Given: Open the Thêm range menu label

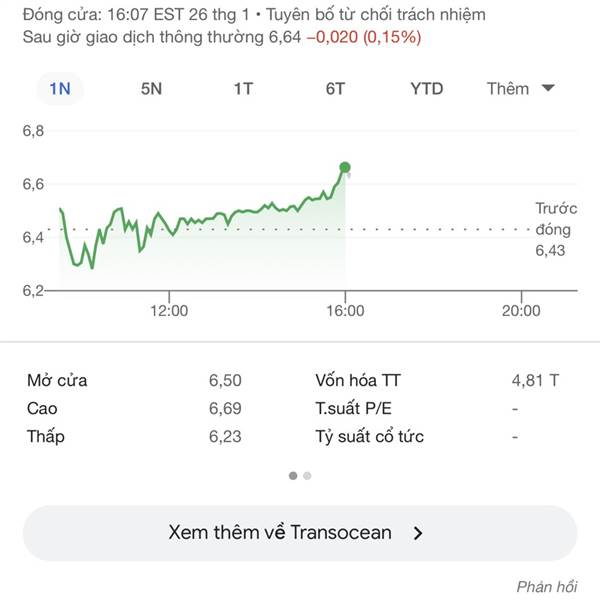Looking at the screenshot, I should [508, 89].
